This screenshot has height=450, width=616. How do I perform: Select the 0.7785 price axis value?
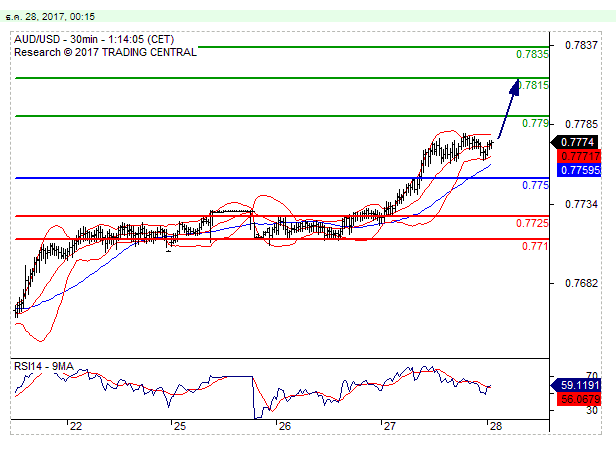point(581,124)
